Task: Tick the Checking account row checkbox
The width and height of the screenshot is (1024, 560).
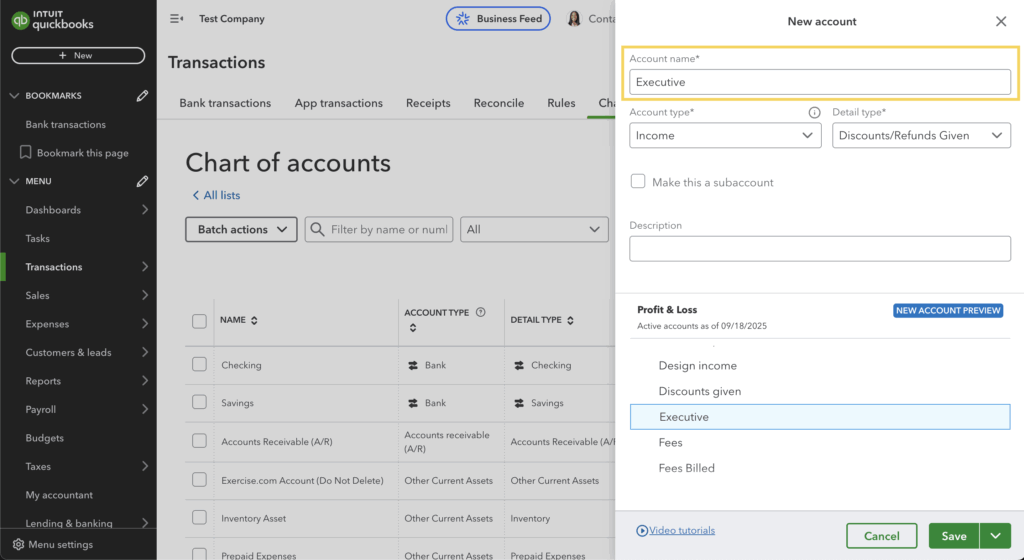Action: click(x=200, y=365)
